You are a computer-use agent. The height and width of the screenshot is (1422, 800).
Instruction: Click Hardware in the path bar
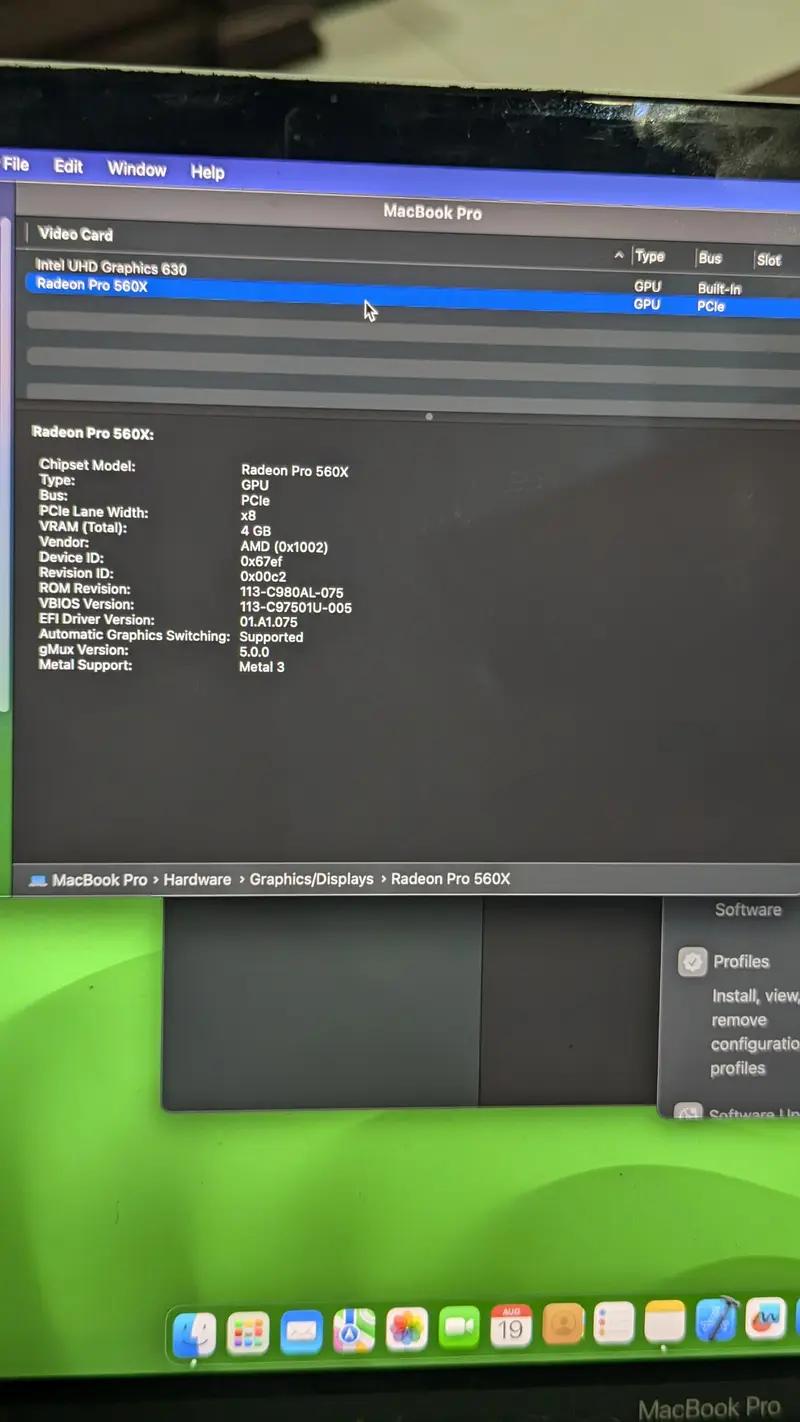coord(197,879)
